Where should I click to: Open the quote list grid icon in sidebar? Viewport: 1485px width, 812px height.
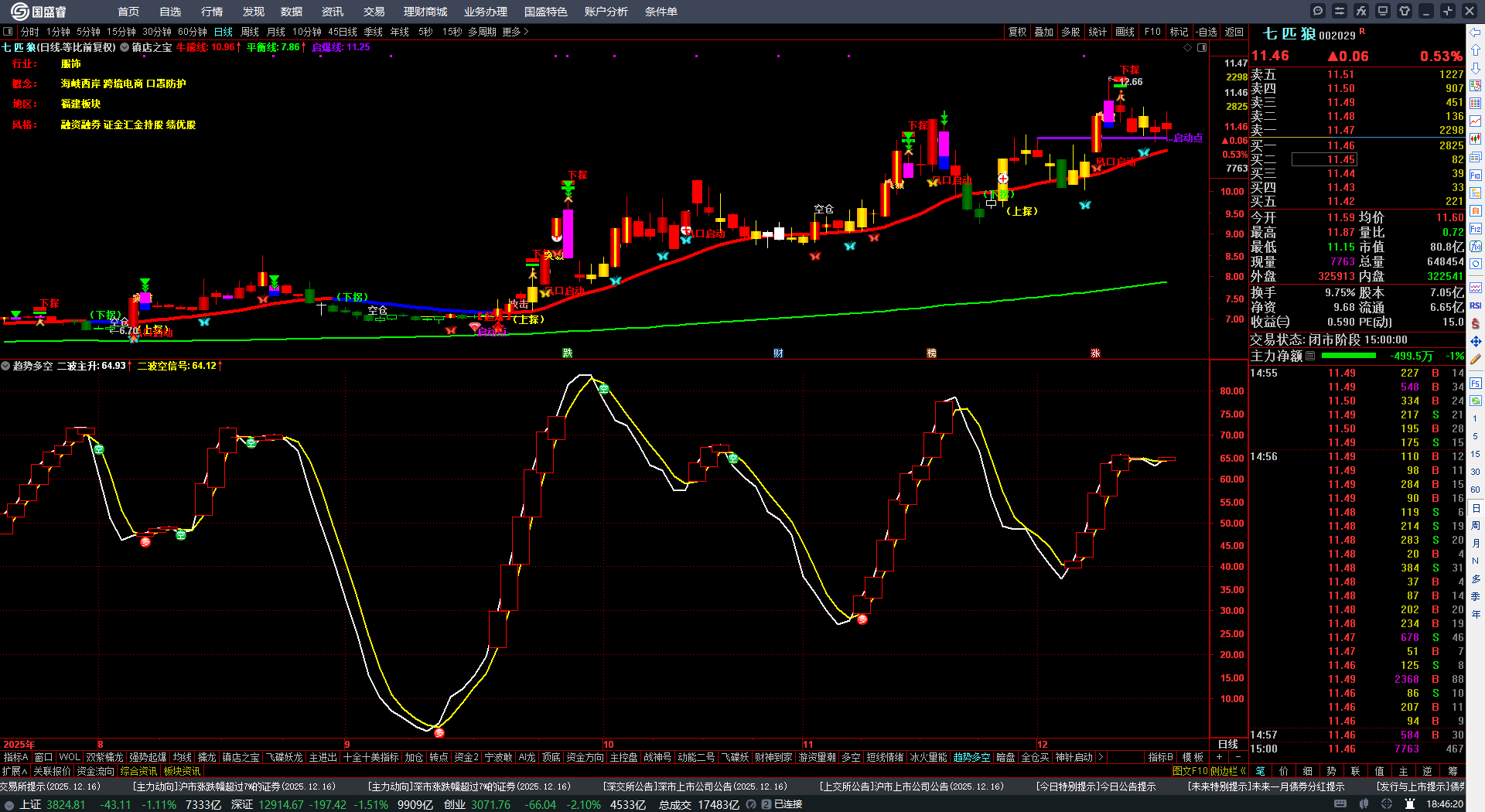click(1476, 103)
